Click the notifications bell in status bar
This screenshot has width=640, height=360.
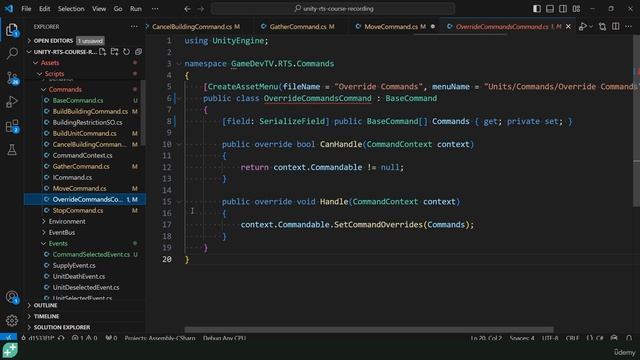pyautogui.click(x=629, y=338)
